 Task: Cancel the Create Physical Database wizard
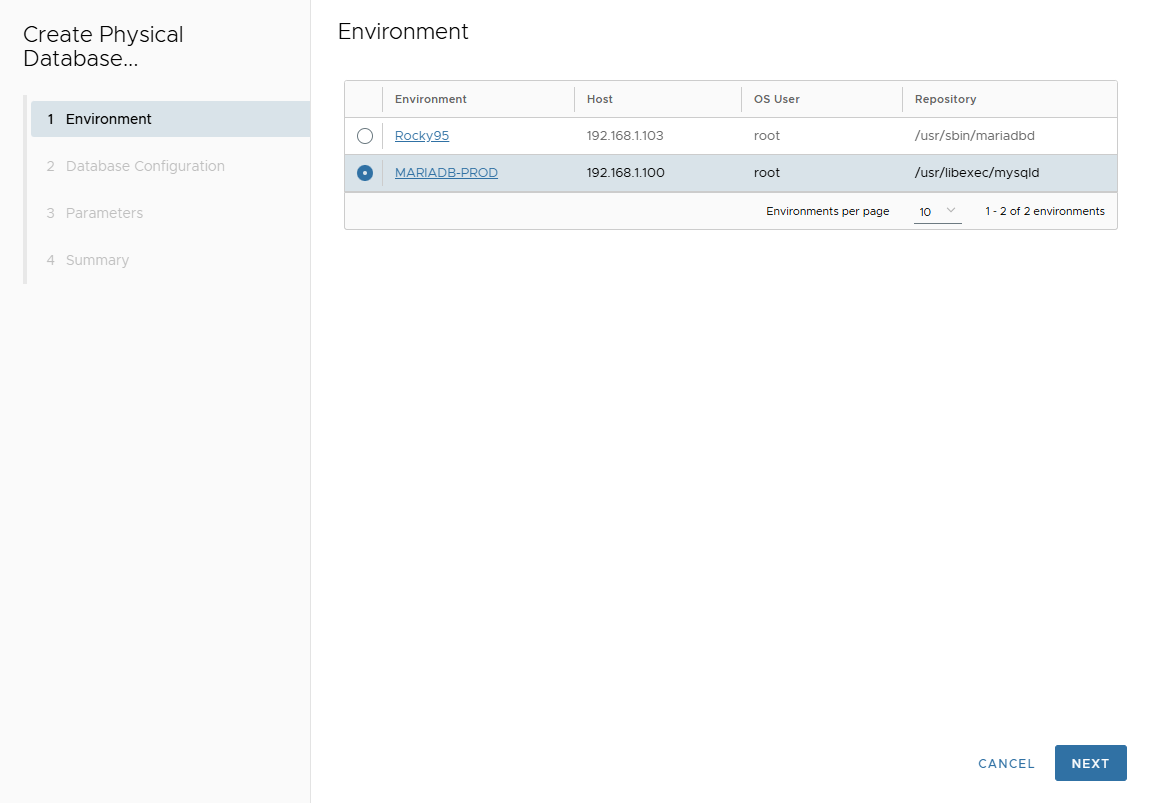[1005, 763]
